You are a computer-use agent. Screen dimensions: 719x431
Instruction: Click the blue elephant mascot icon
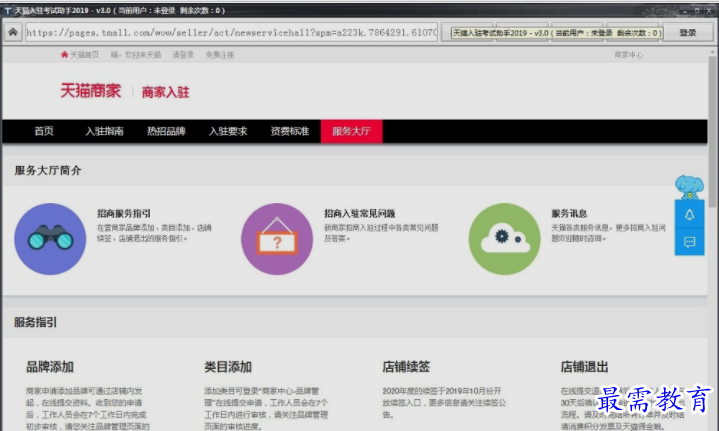tap(689, 187)
